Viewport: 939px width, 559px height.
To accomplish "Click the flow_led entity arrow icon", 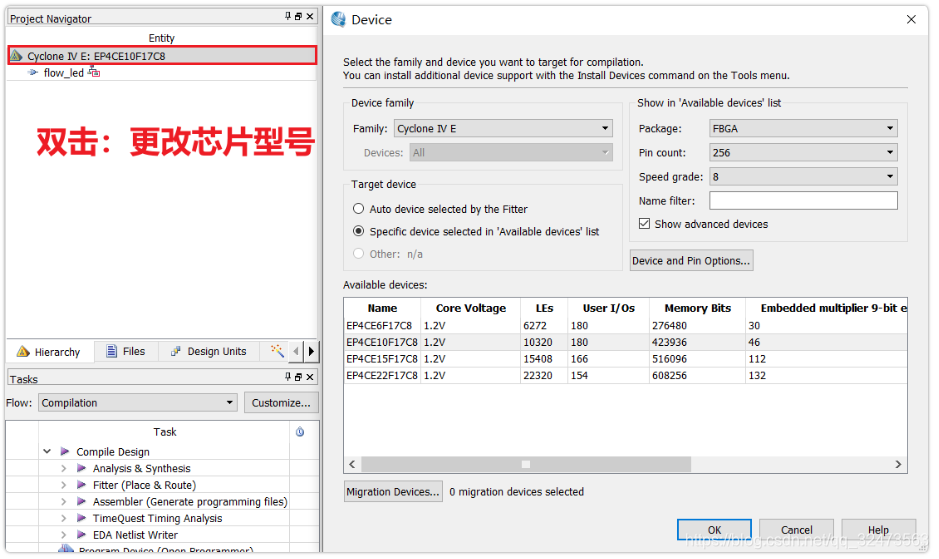I will pyautogui.click(x=33, y=72).
